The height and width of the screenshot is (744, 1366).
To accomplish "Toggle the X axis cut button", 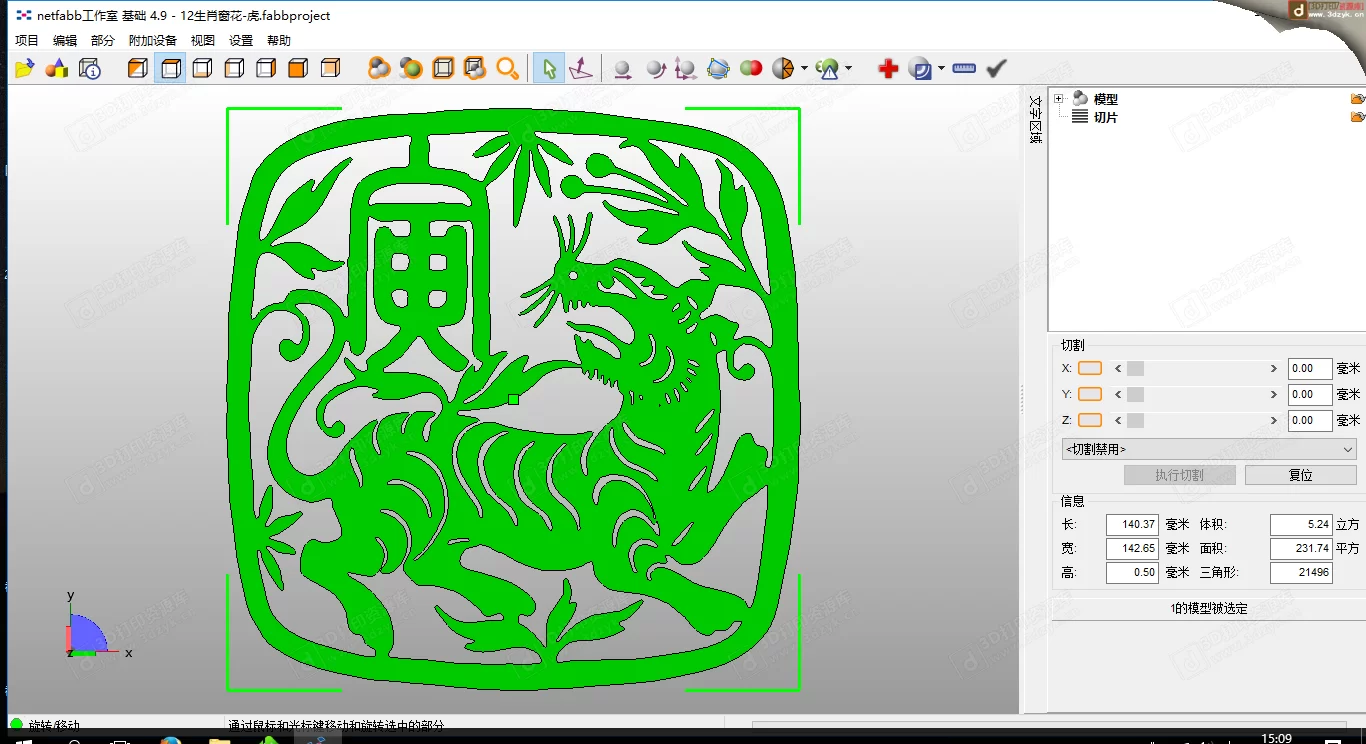I will point(1090,368).
